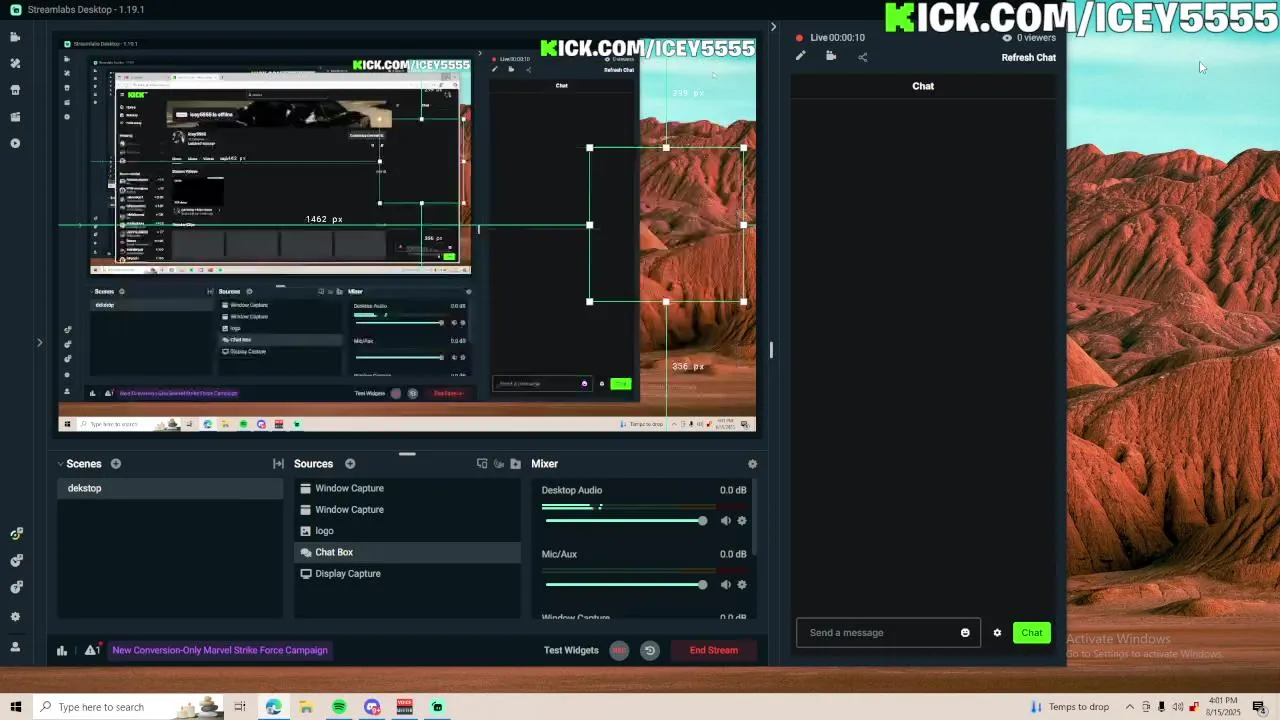Open the account profile icon in sidebar

pos(15,647)
